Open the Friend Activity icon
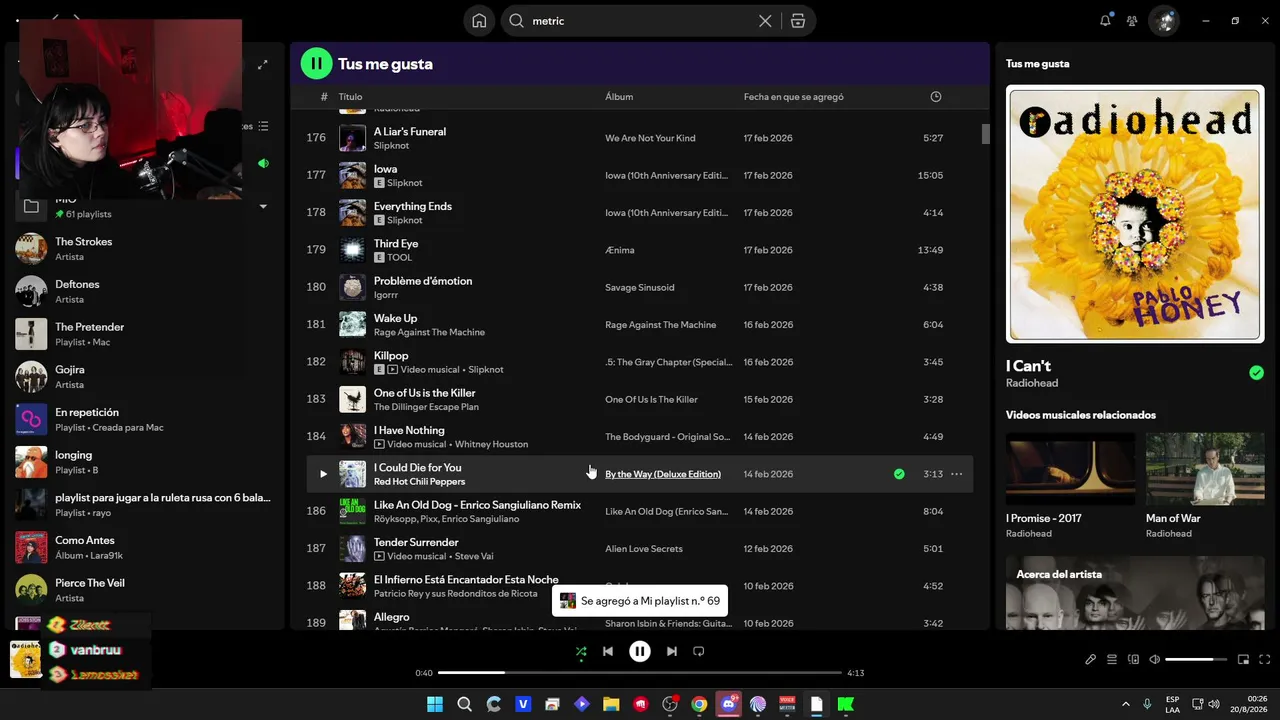Screen dimensions: 1280x720 coord(1132,20)
